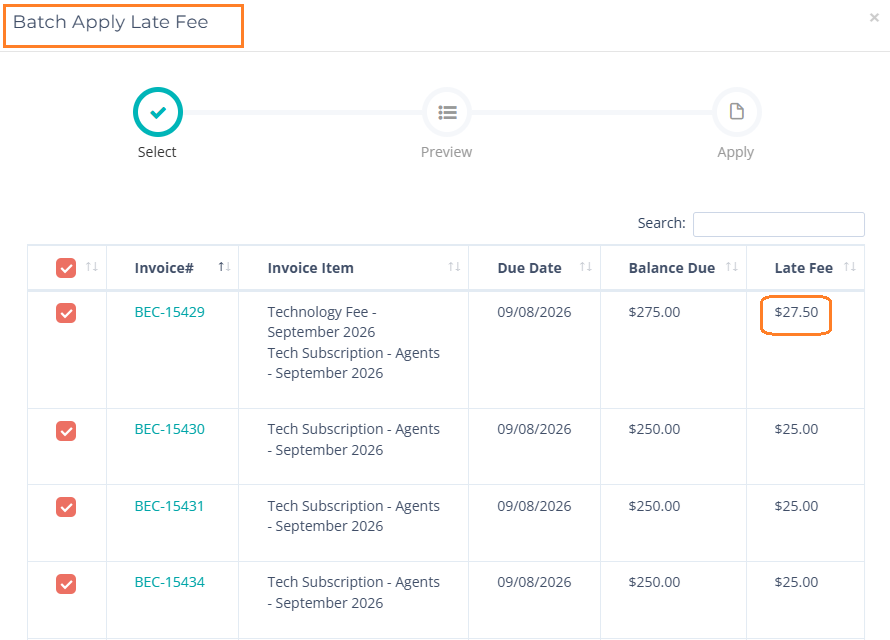Screen dimensions: 890x640
Task: Go to the Preview step list icon
Action: pos(447,112)
